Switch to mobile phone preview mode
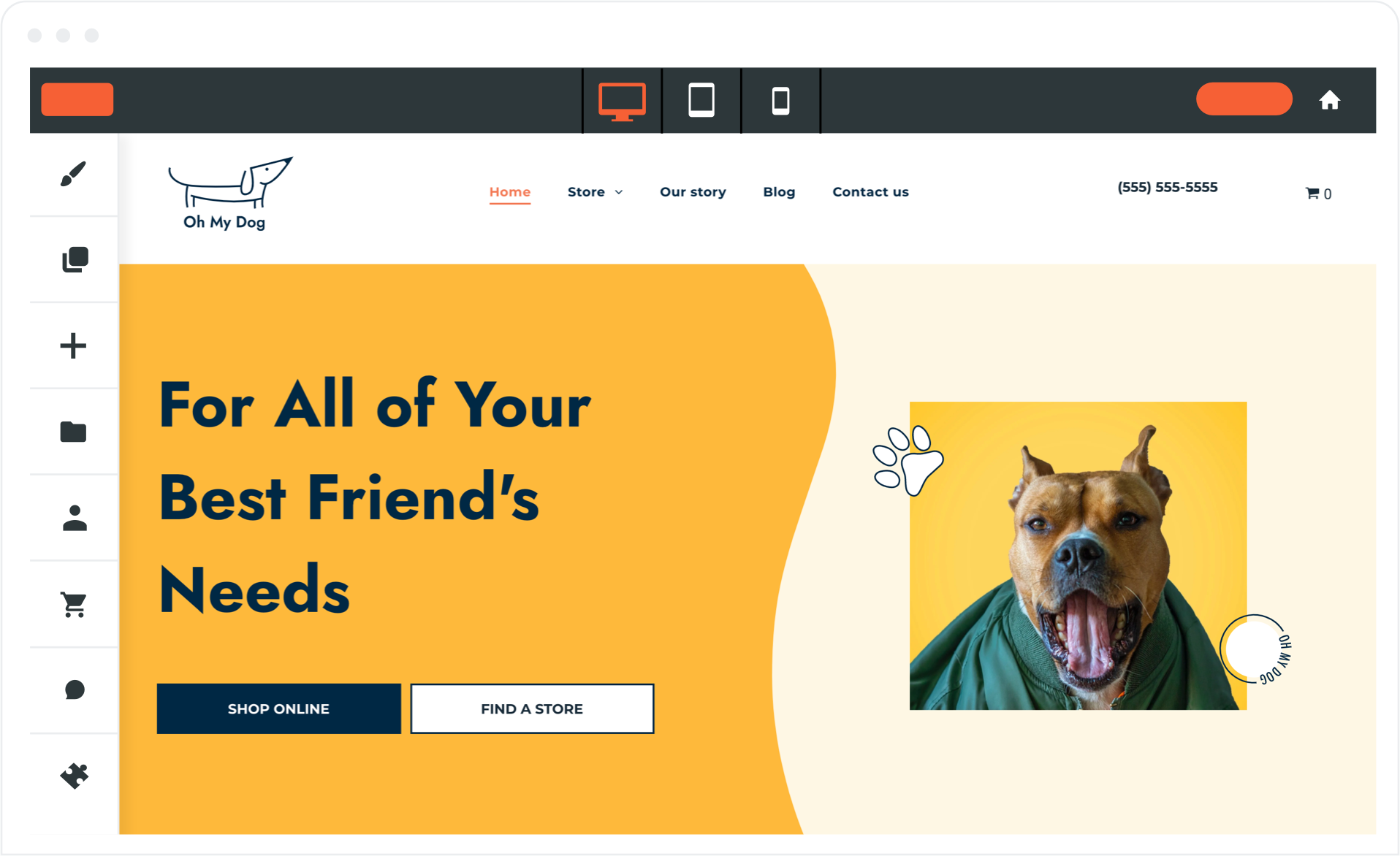Screen dimensions: 1400x856 pos(780,101)
